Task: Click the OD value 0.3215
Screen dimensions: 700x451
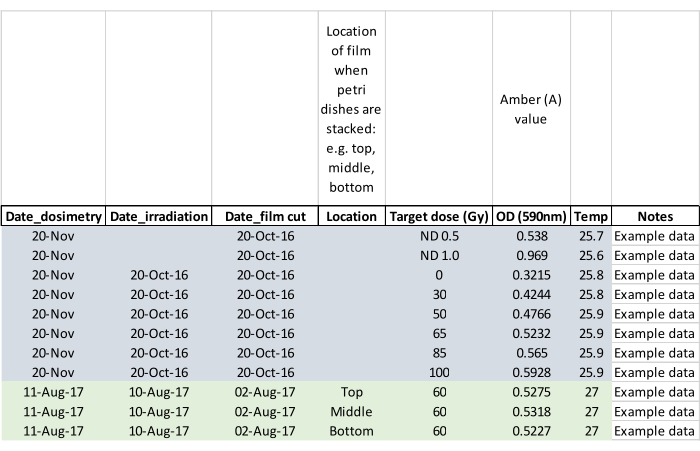Action: pyautogui.click(x=530, y=274)
